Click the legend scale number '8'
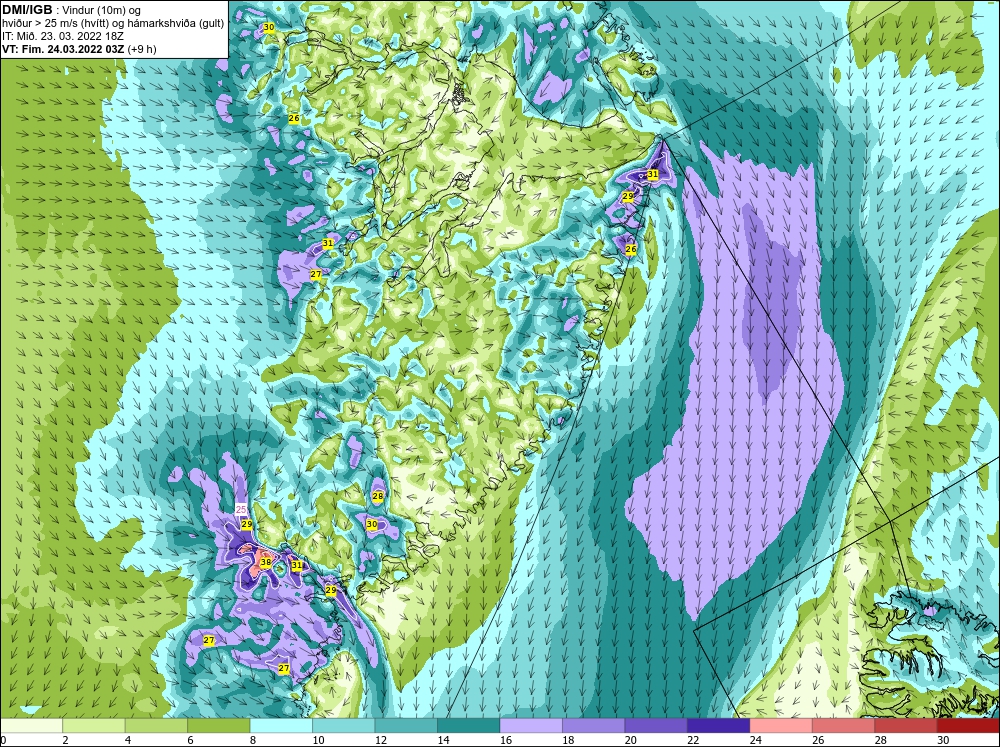The height and width of the screenshot is (747, 1000). (x=253, y=740)
